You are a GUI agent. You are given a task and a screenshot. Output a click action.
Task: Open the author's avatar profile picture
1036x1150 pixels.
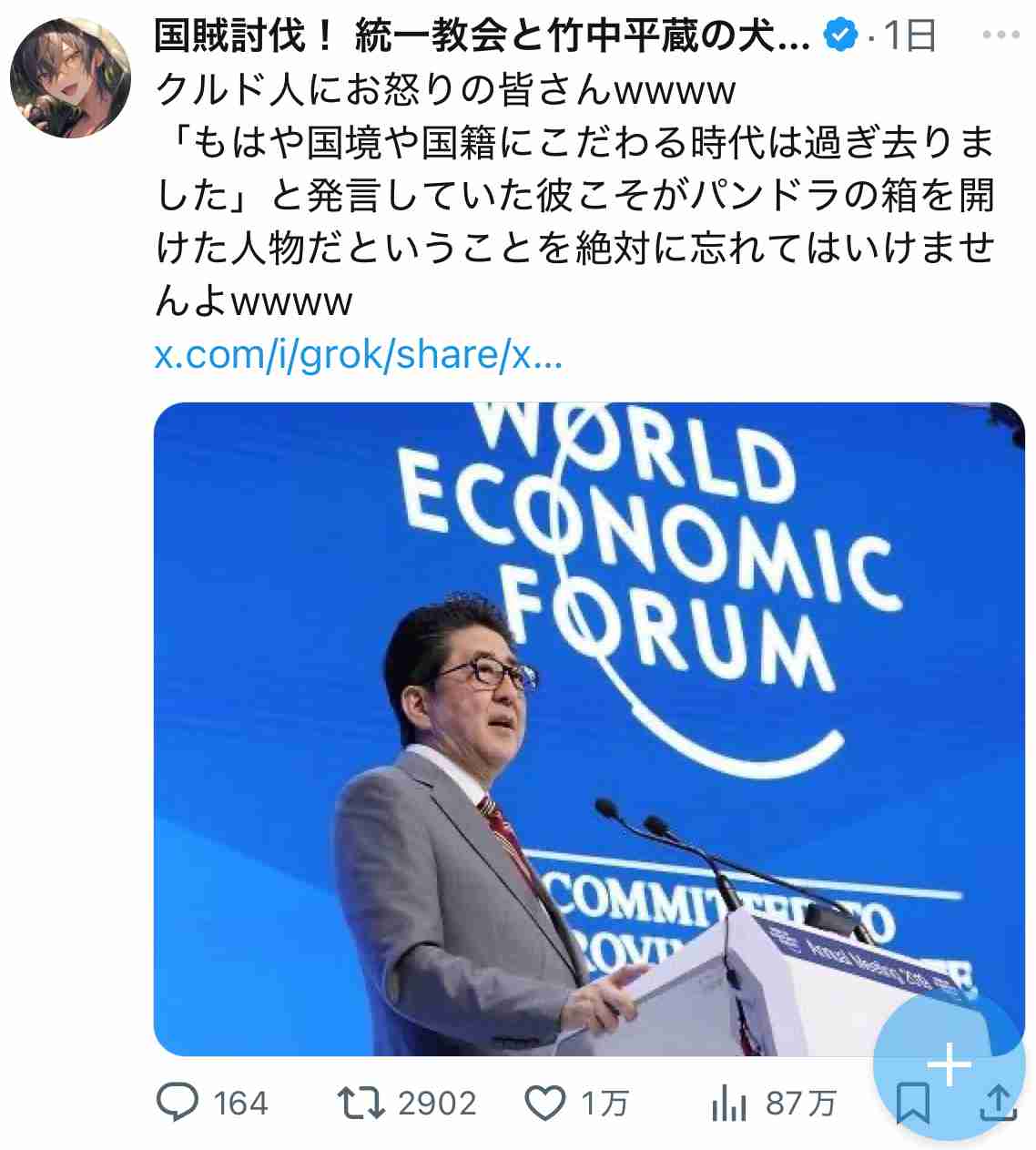[x=70, y=77]
